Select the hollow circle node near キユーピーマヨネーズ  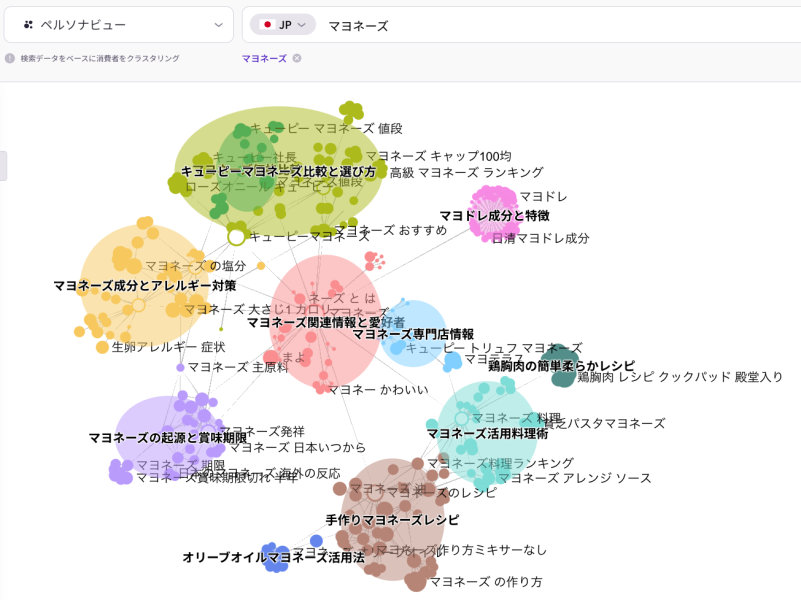[x=234, y=238]
